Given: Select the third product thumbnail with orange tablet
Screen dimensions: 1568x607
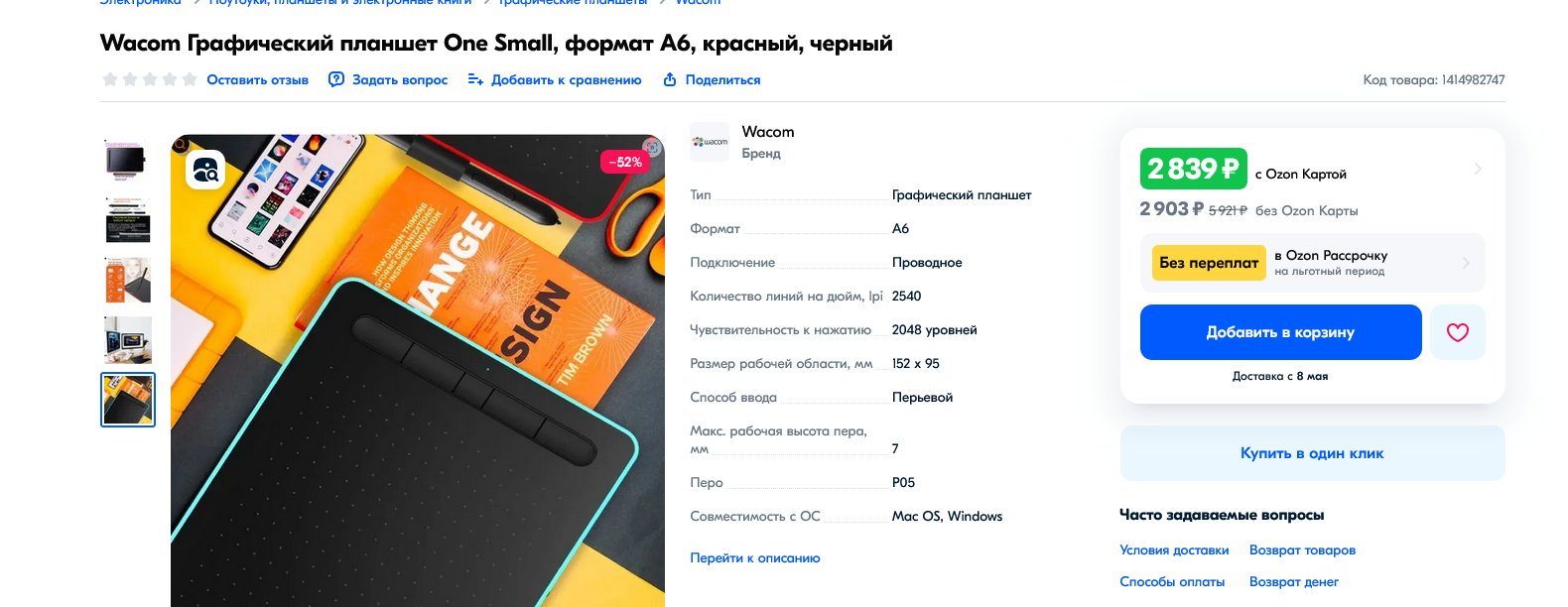Looking at the screenshot, I should [128, 280].
